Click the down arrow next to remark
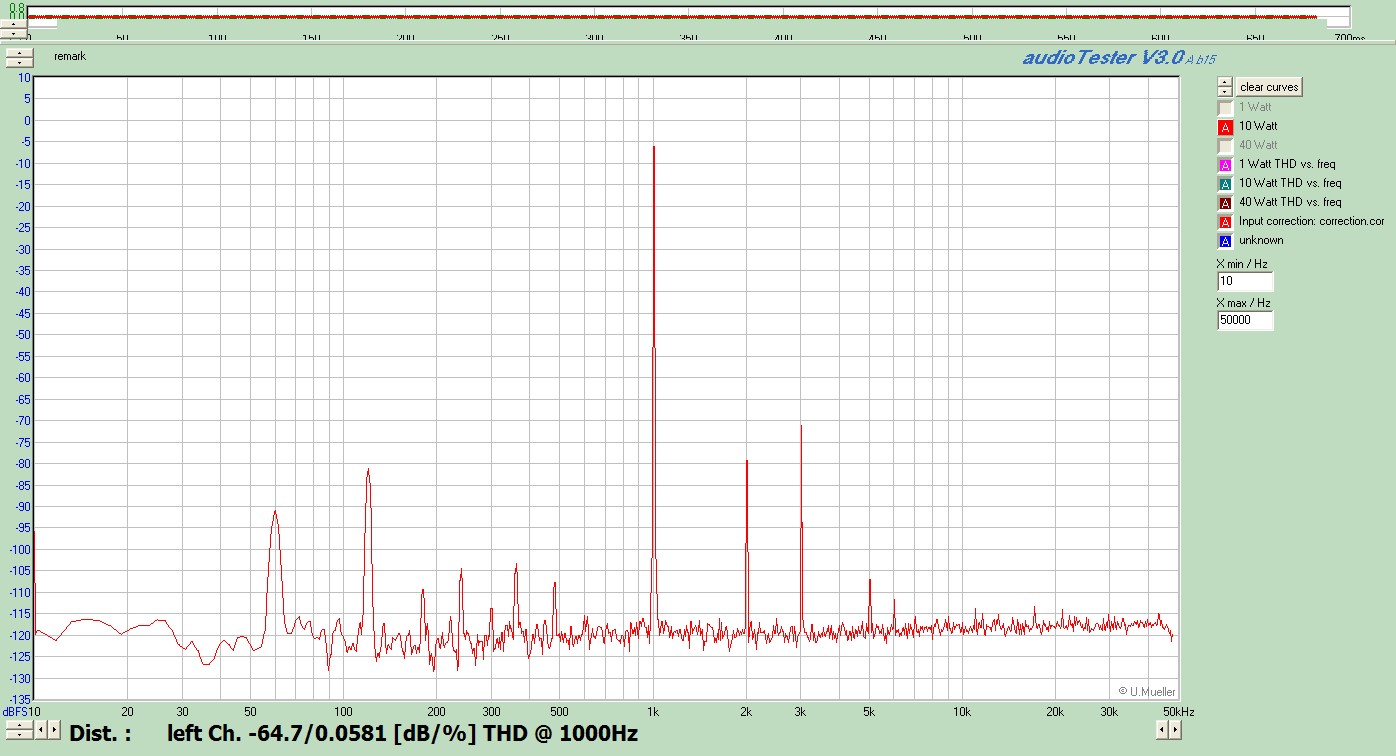Screen dimensions: 1396x756 [19, 63]
